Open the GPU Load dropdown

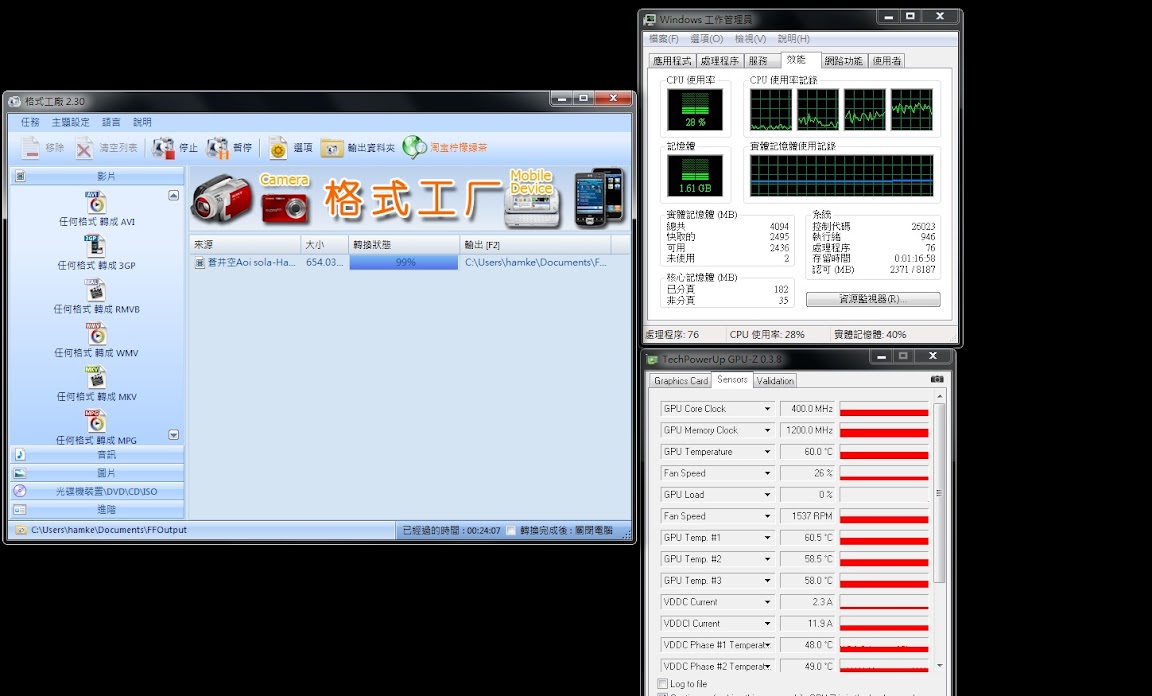tap(767, 495)
